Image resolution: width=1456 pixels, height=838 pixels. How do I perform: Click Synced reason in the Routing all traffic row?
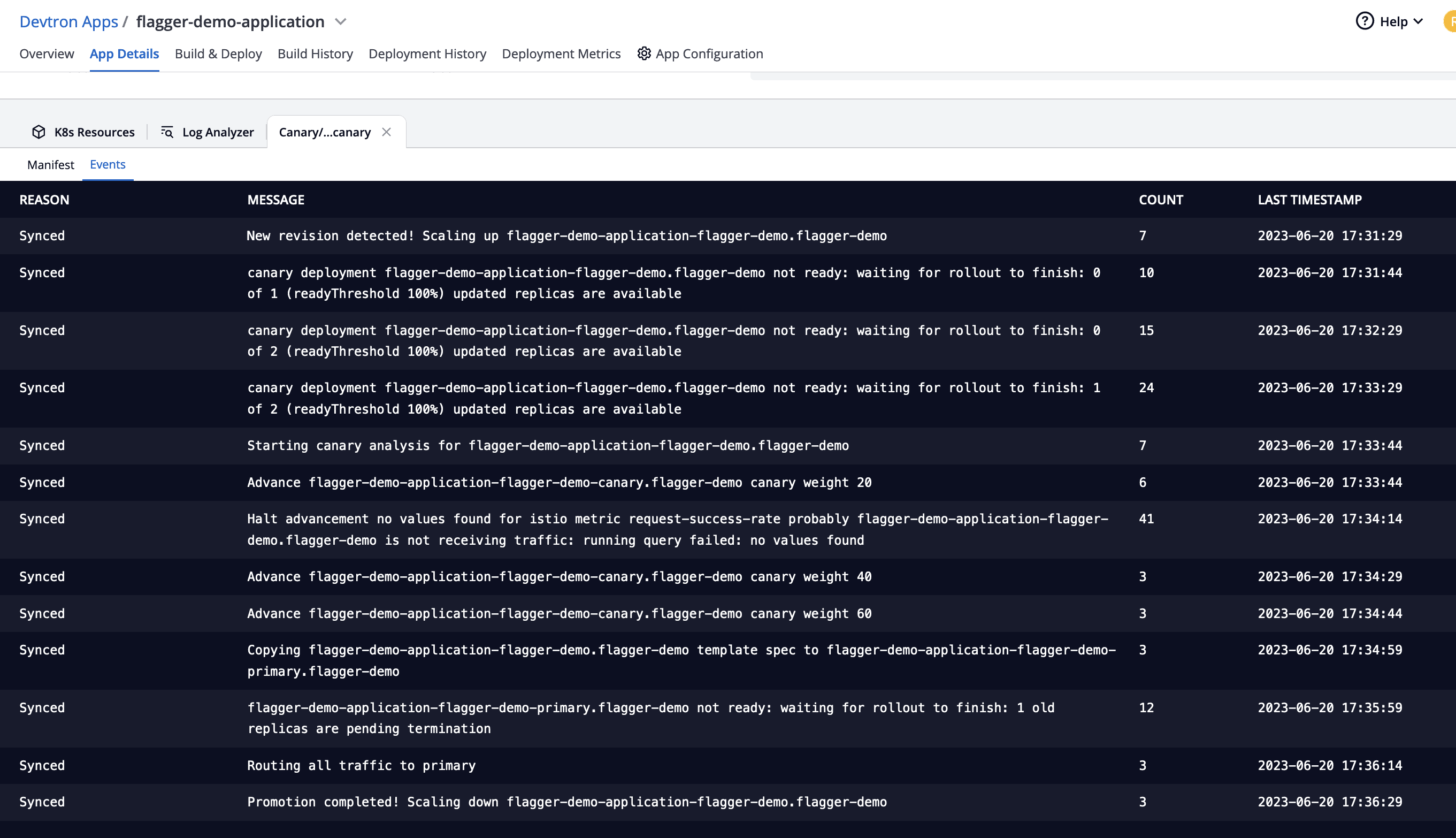click(42, 765)
